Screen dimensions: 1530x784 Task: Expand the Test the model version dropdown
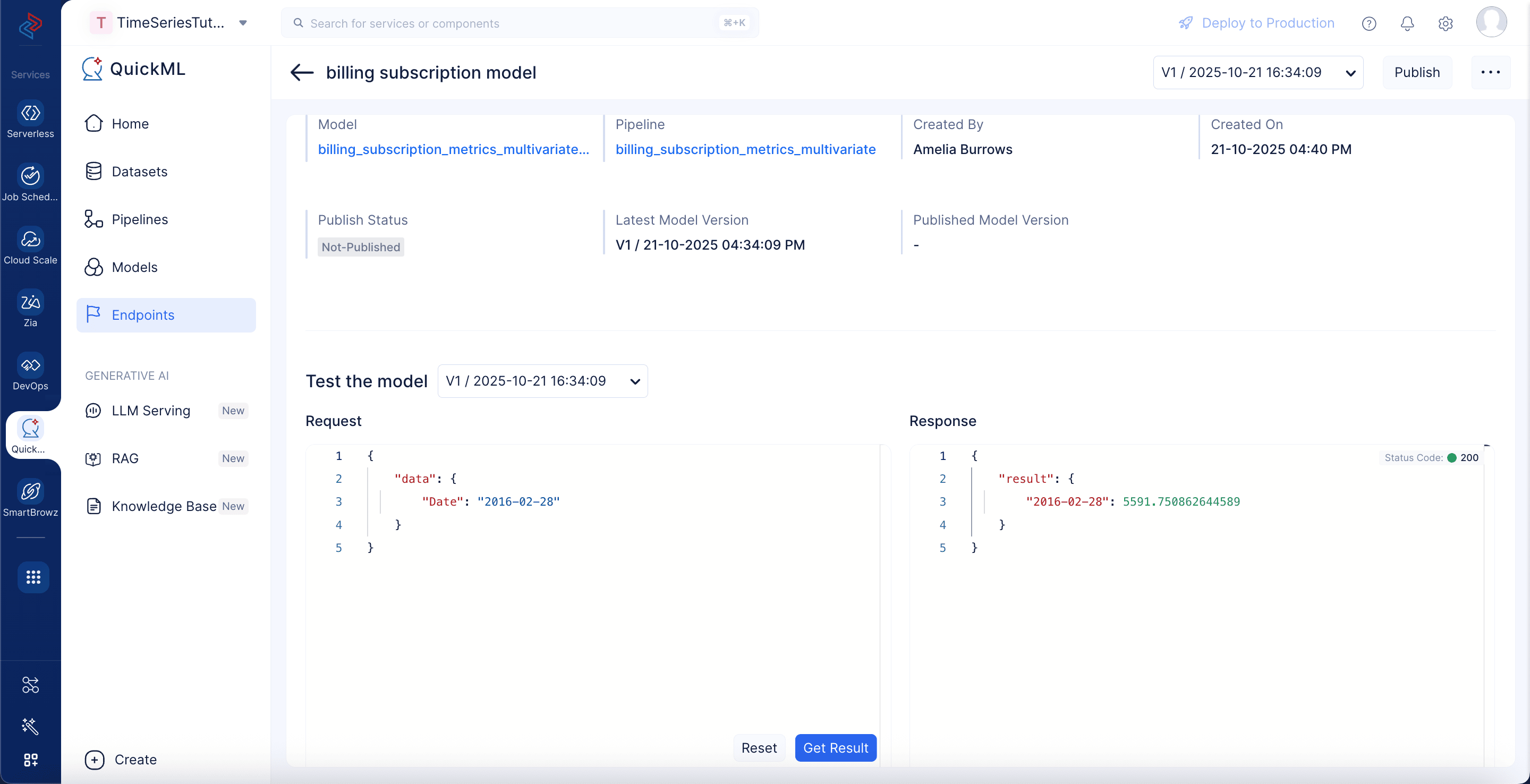coord(543,381)
